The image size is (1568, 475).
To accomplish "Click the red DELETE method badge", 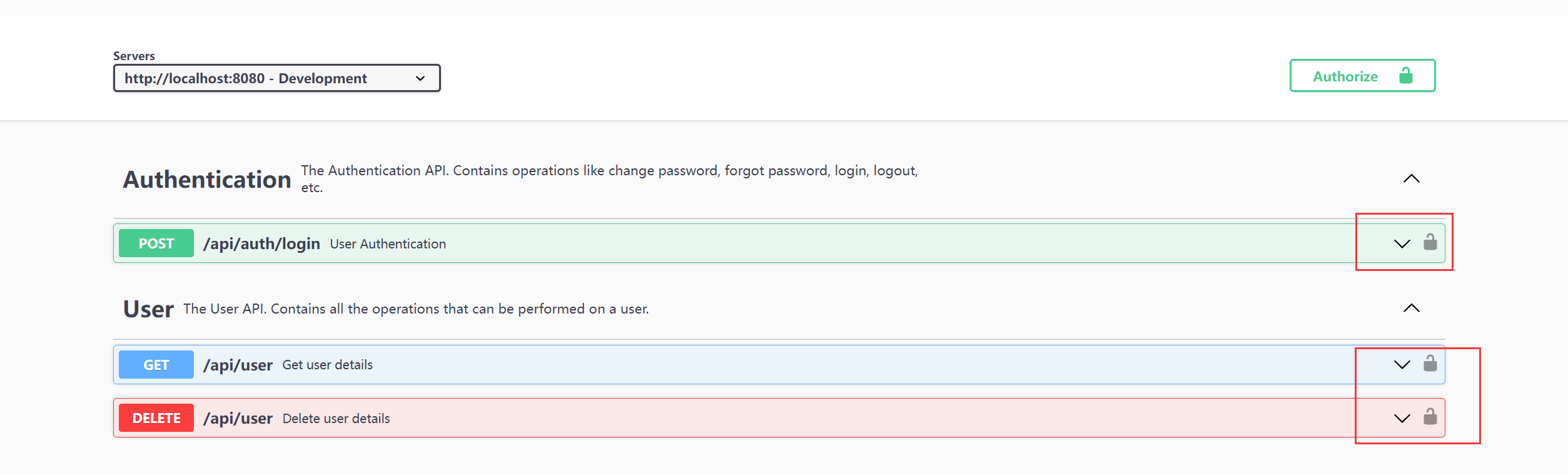I will 156,418.
